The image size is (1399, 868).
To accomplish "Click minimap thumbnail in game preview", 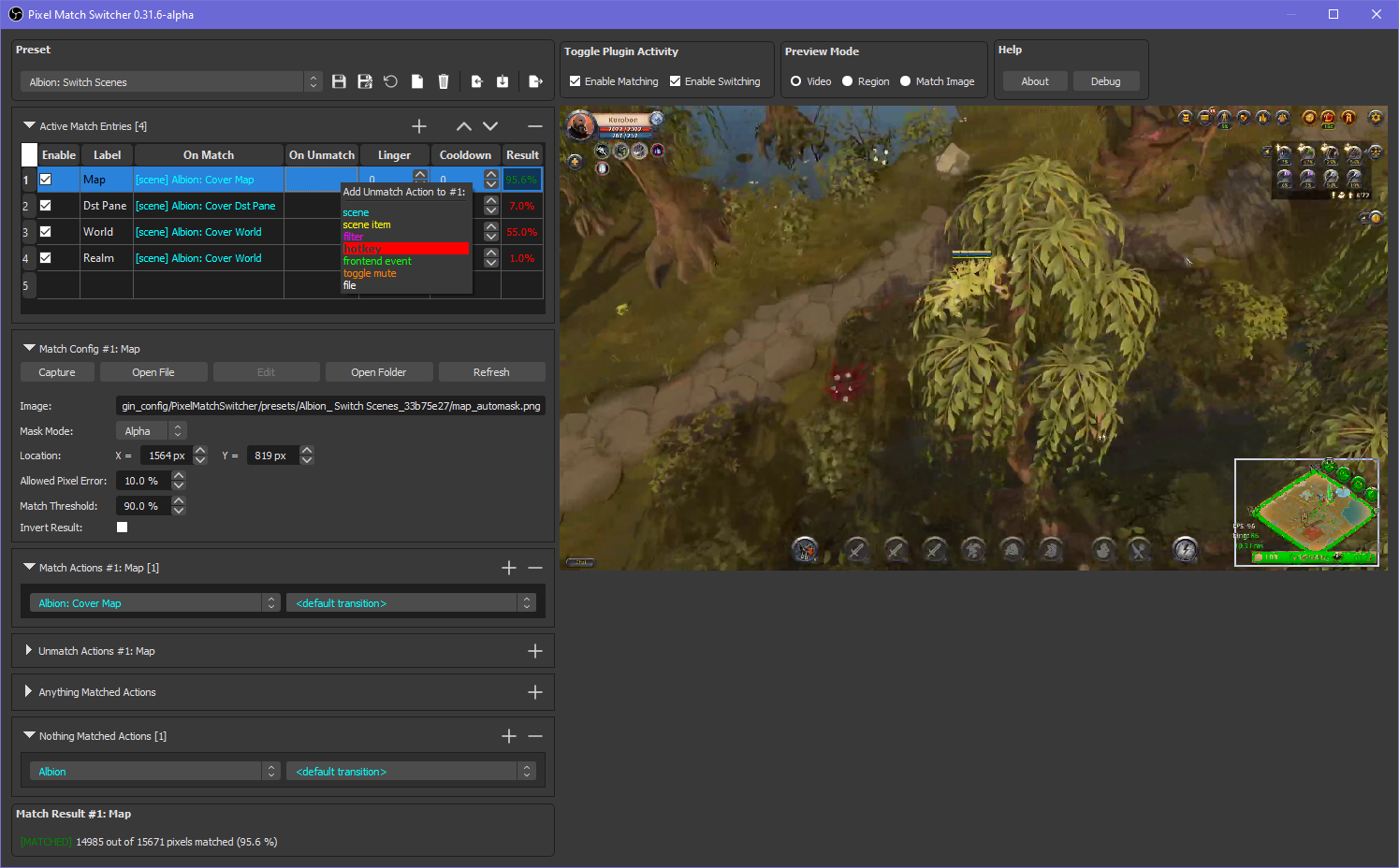I will pyautogui.click(x=1306, y=513).
